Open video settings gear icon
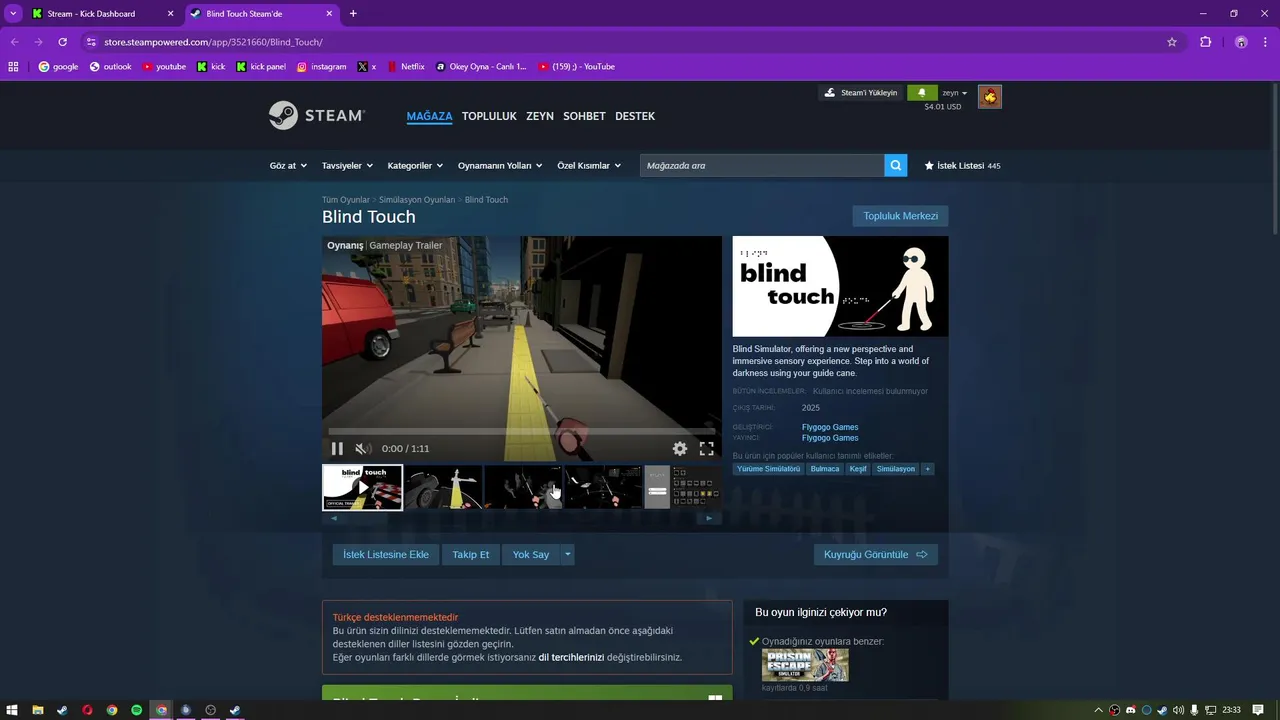The image size is (1280, 720). click(x=680, y=449)
